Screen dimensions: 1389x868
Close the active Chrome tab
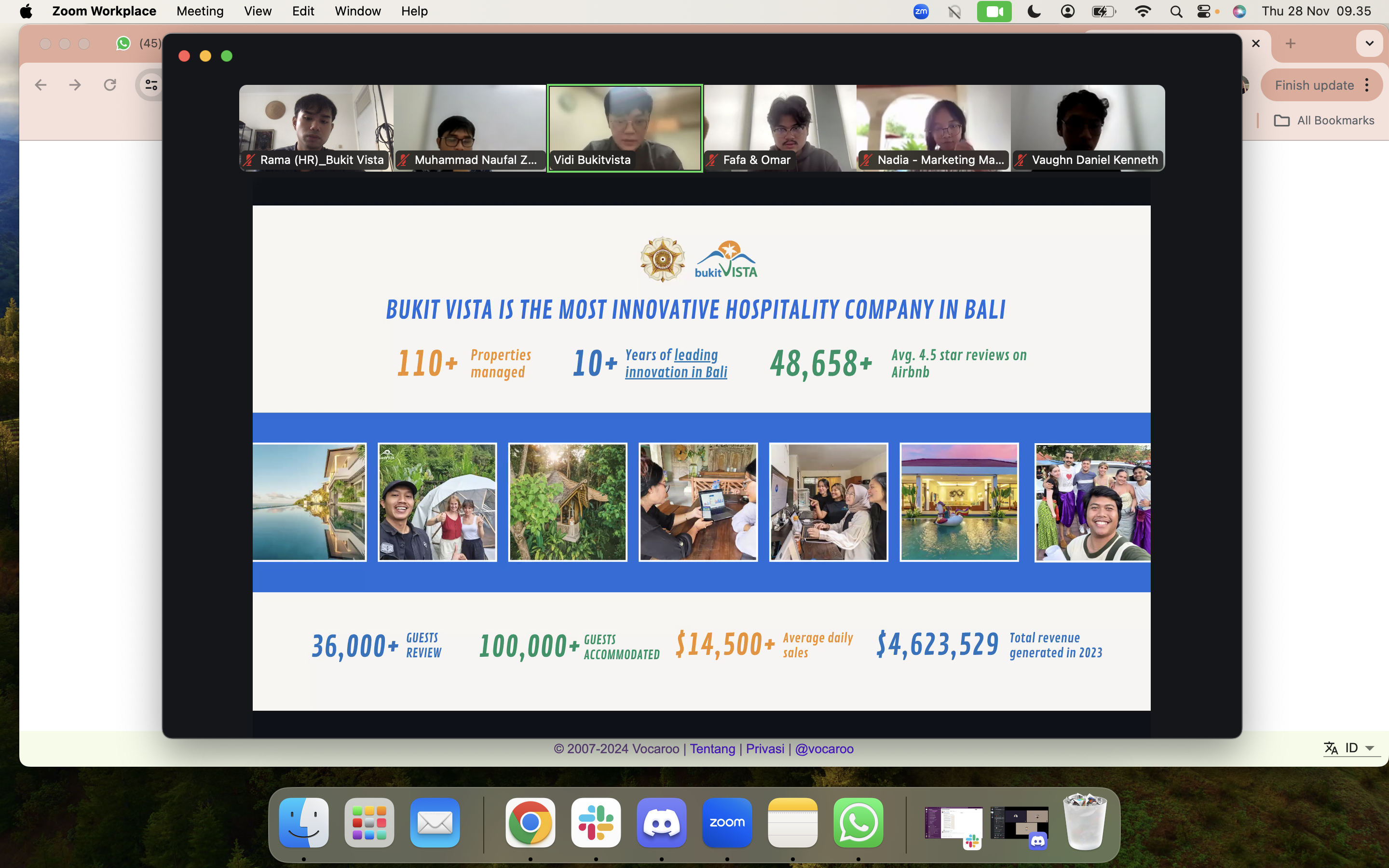pyautogui.click(x=1256, y=43)
